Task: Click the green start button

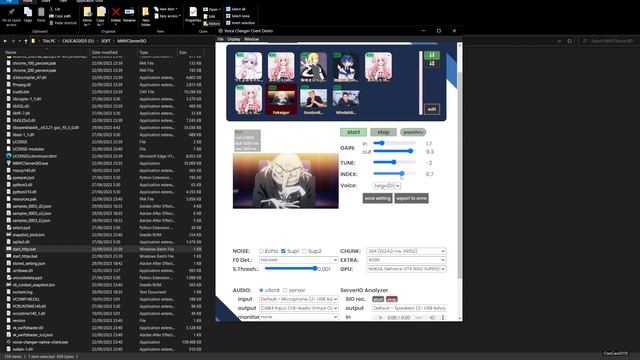Action: (x=353, y=132)
